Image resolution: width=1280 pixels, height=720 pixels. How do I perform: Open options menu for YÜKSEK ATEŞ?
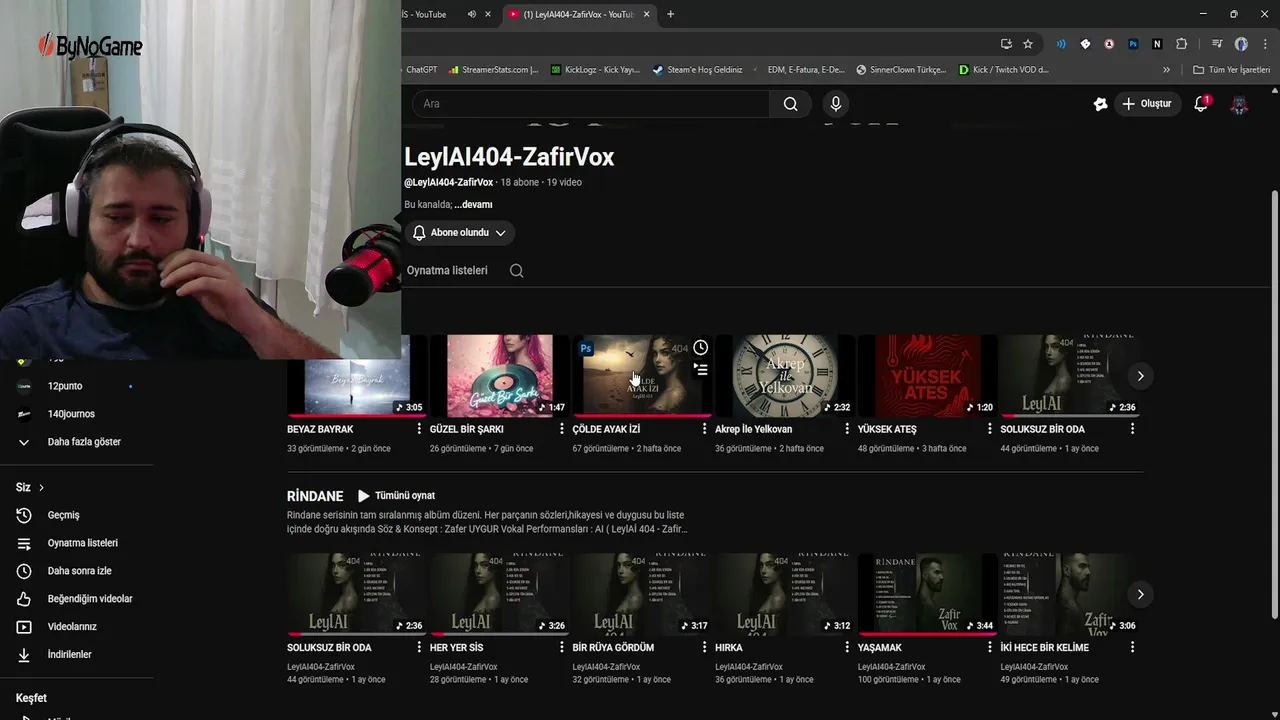coord(990,429)
